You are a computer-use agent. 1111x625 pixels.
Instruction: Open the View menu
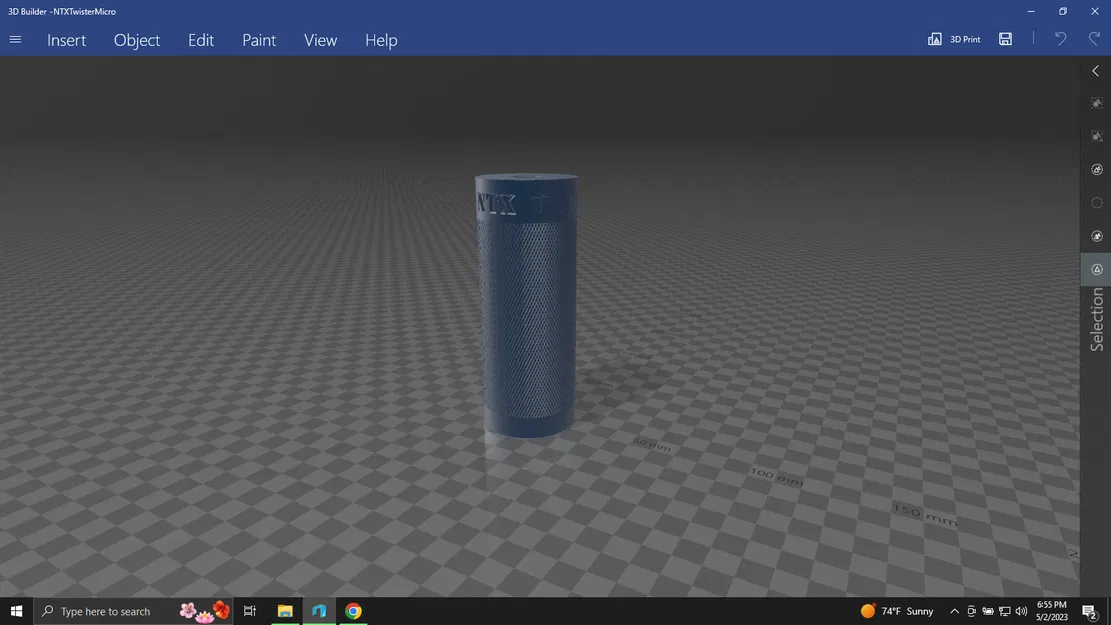click(x=320, y=40)
